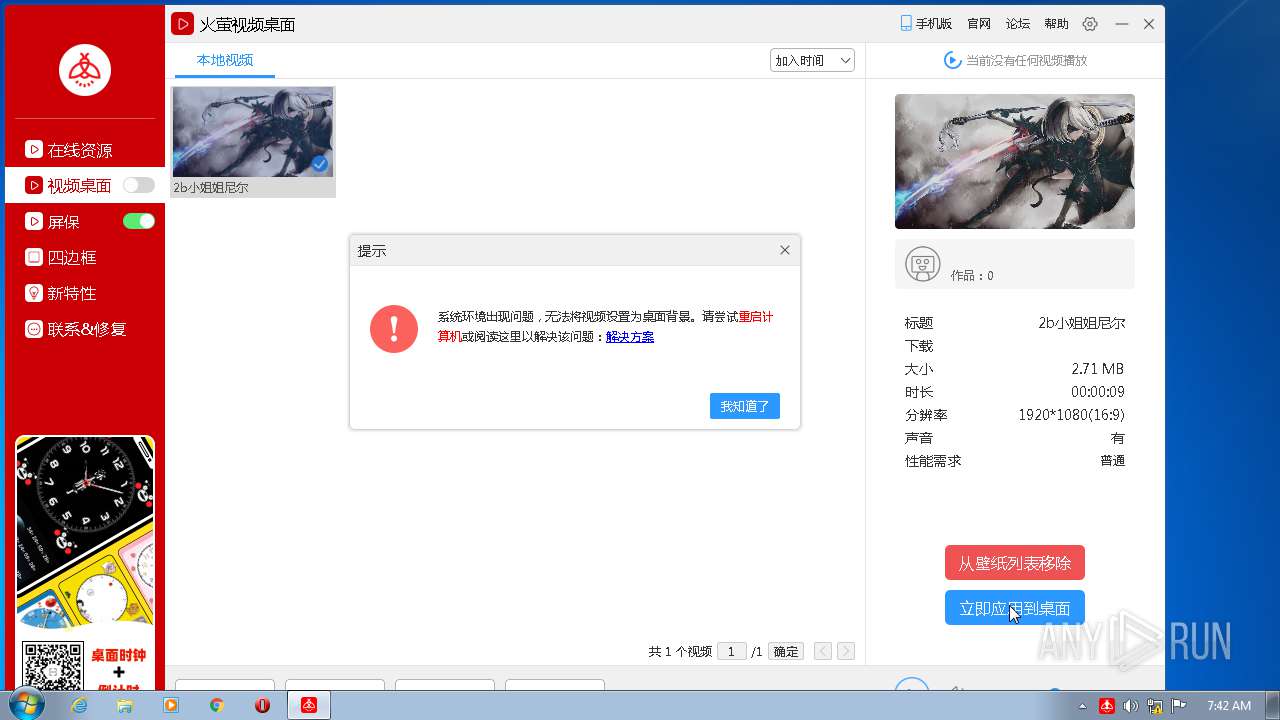This screenshot has height=720, width=1280.
Task: Switch to the 本地视频 tab
Action: pos(225,60)
